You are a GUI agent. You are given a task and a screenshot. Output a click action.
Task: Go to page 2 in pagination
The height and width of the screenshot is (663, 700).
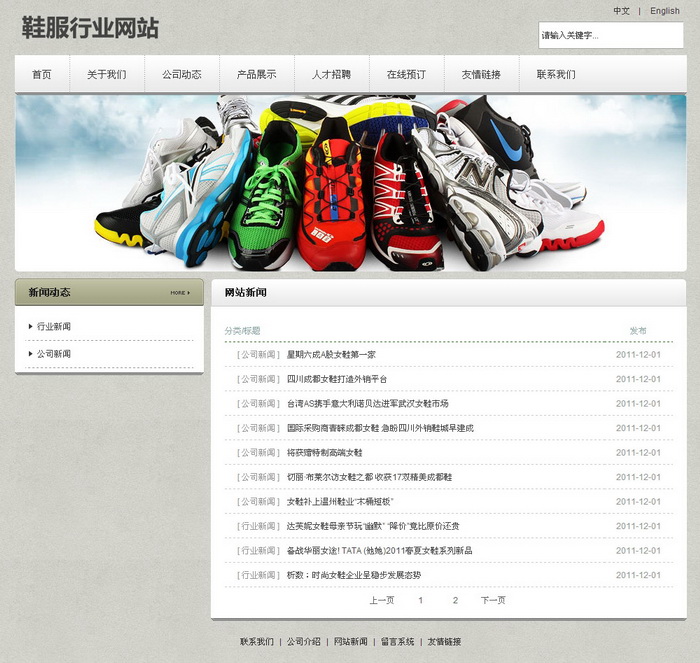point(455,600)
